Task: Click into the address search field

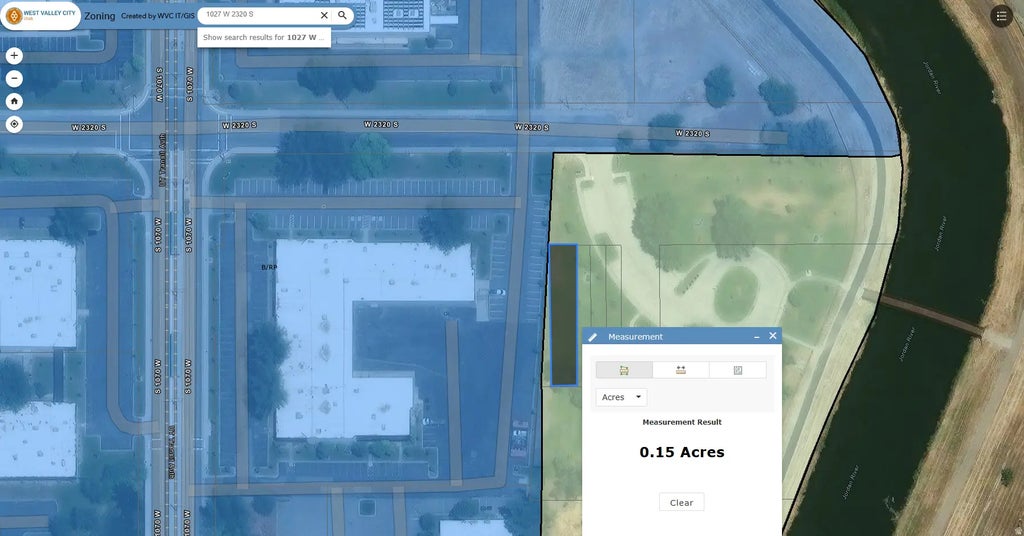Action: point(258,15)
